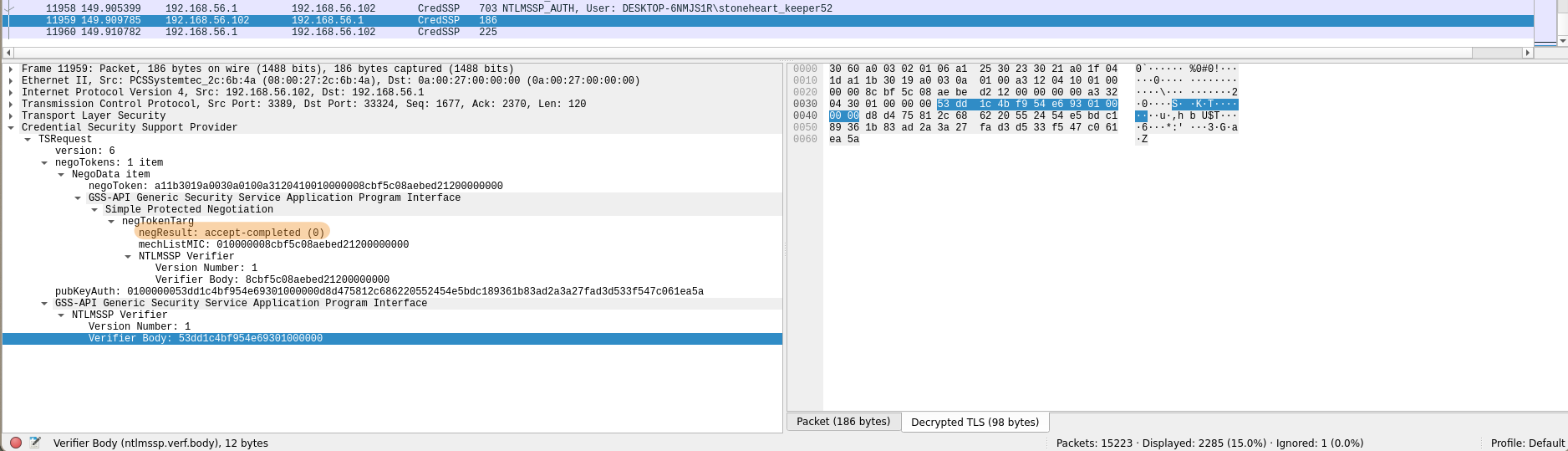Viewport: 1568px width, 451px height.
Task: Switch to Decrypted TLS (98 bytes) tab
Action: [975, 422]
